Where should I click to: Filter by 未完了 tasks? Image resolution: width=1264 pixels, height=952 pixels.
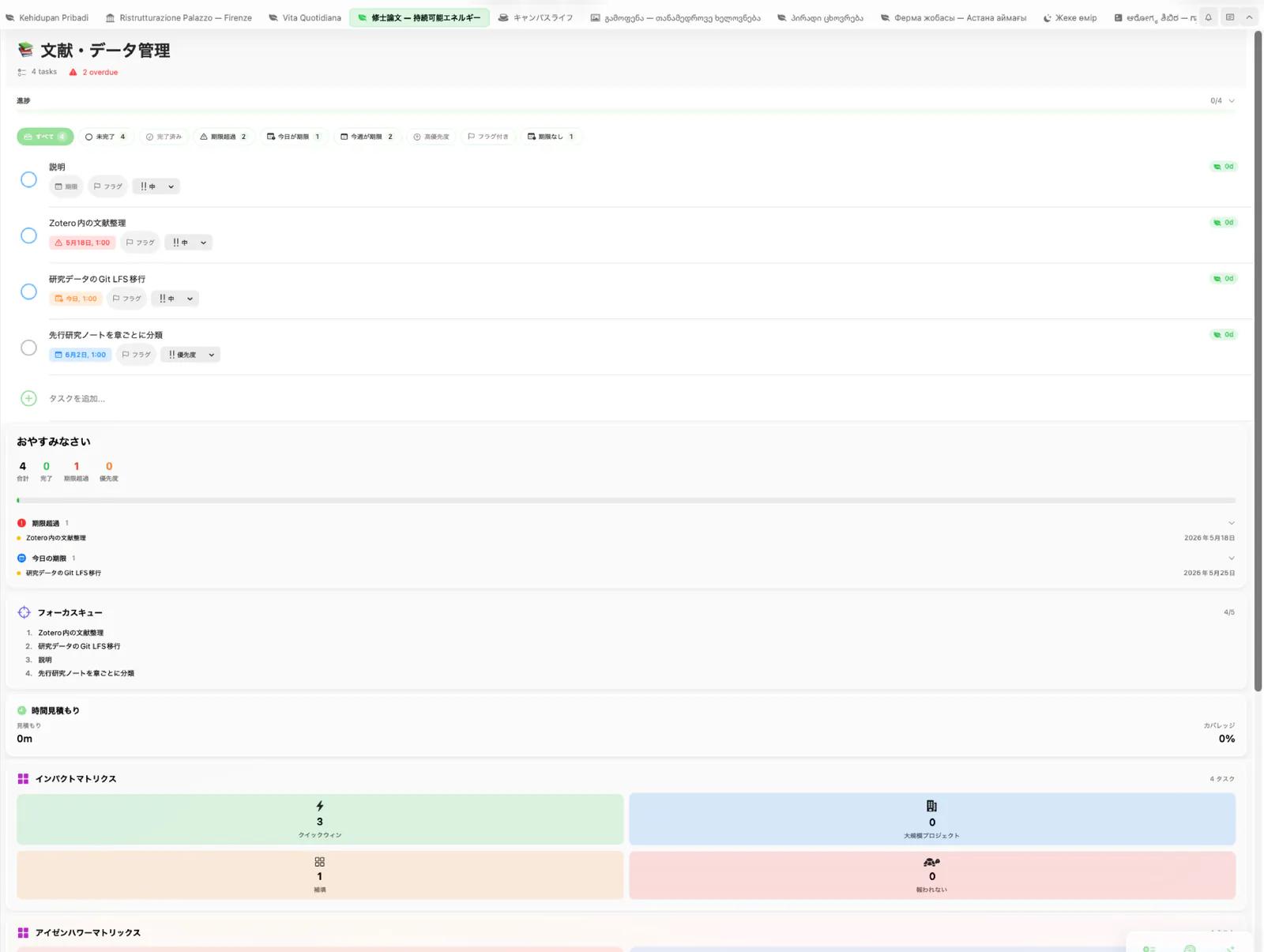point(106,137)
